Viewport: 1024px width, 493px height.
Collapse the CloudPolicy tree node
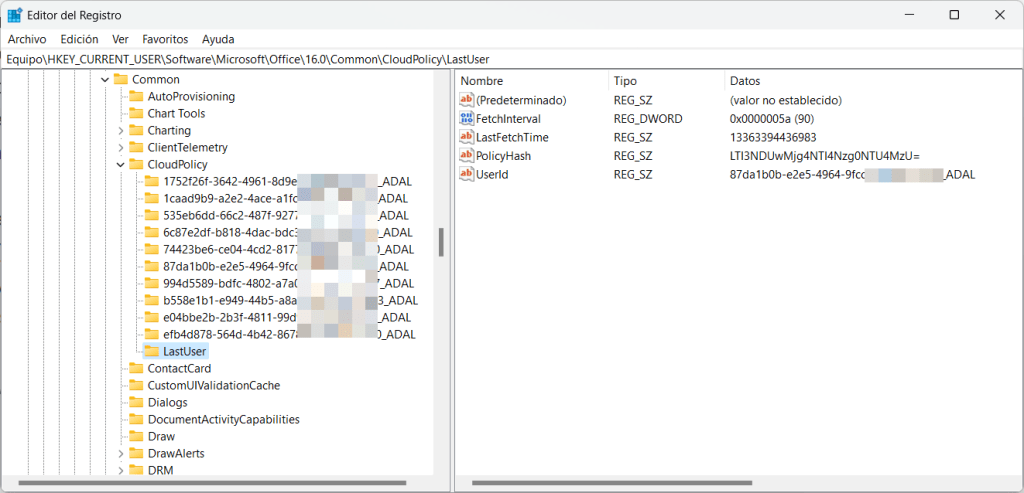click(121, 164)
